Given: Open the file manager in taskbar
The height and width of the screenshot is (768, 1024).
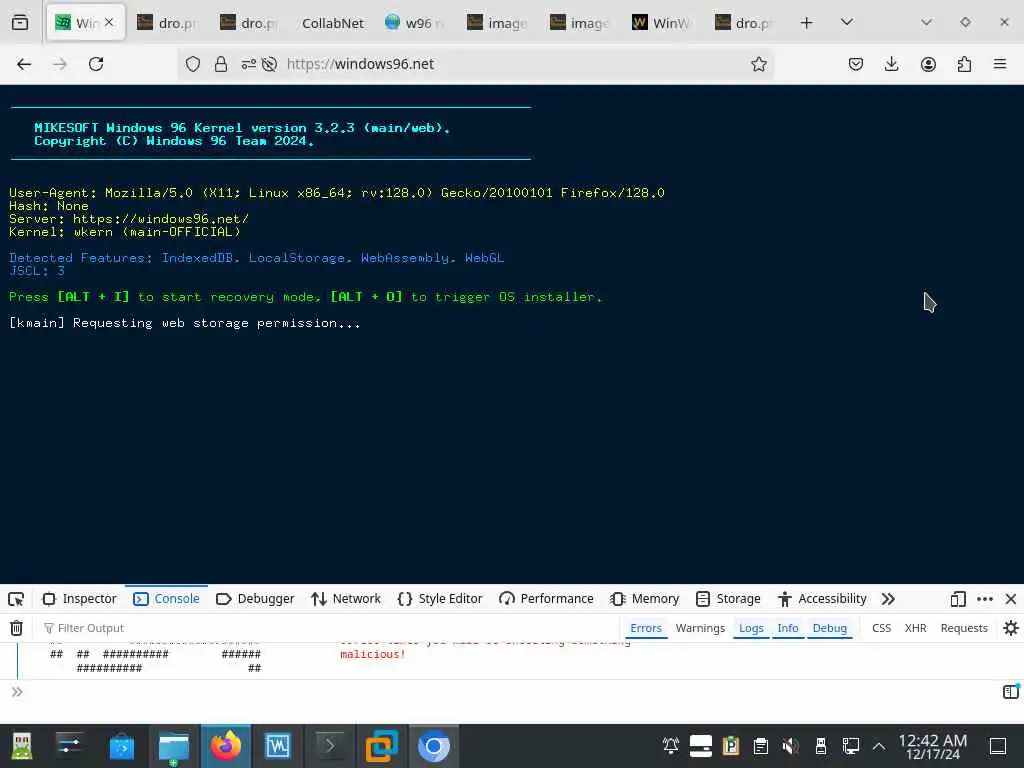Looking at the screenshot, I should point(174,746).
